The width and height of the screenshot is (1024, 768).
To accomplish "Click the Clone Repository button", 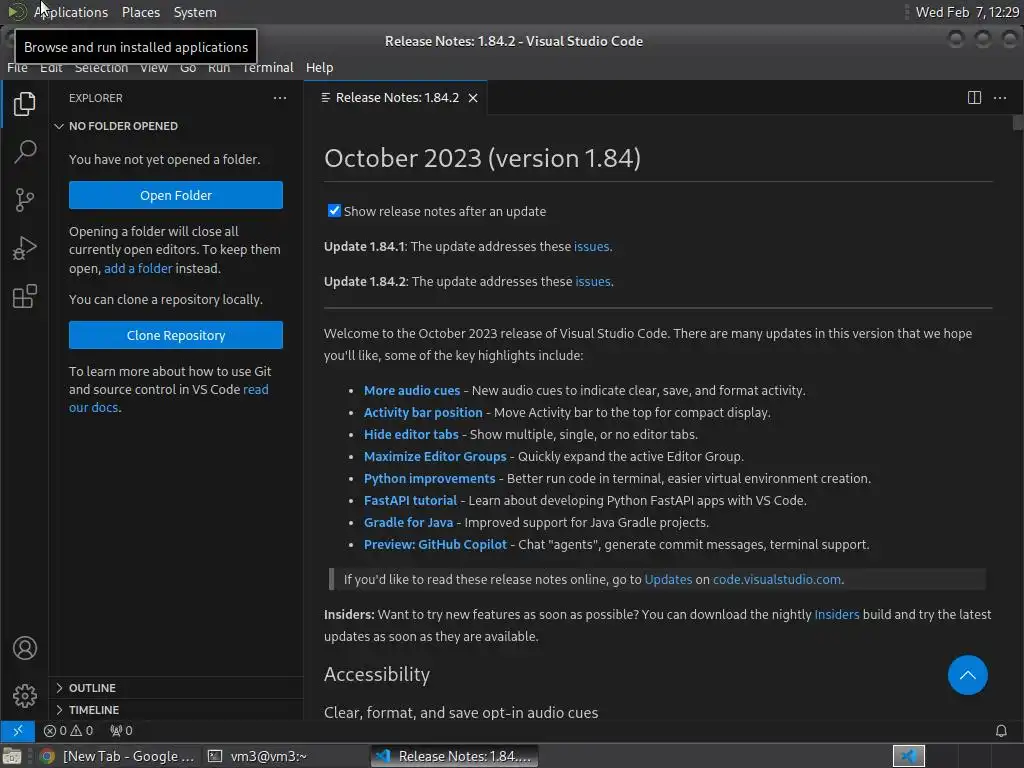I will pos(176,335).
